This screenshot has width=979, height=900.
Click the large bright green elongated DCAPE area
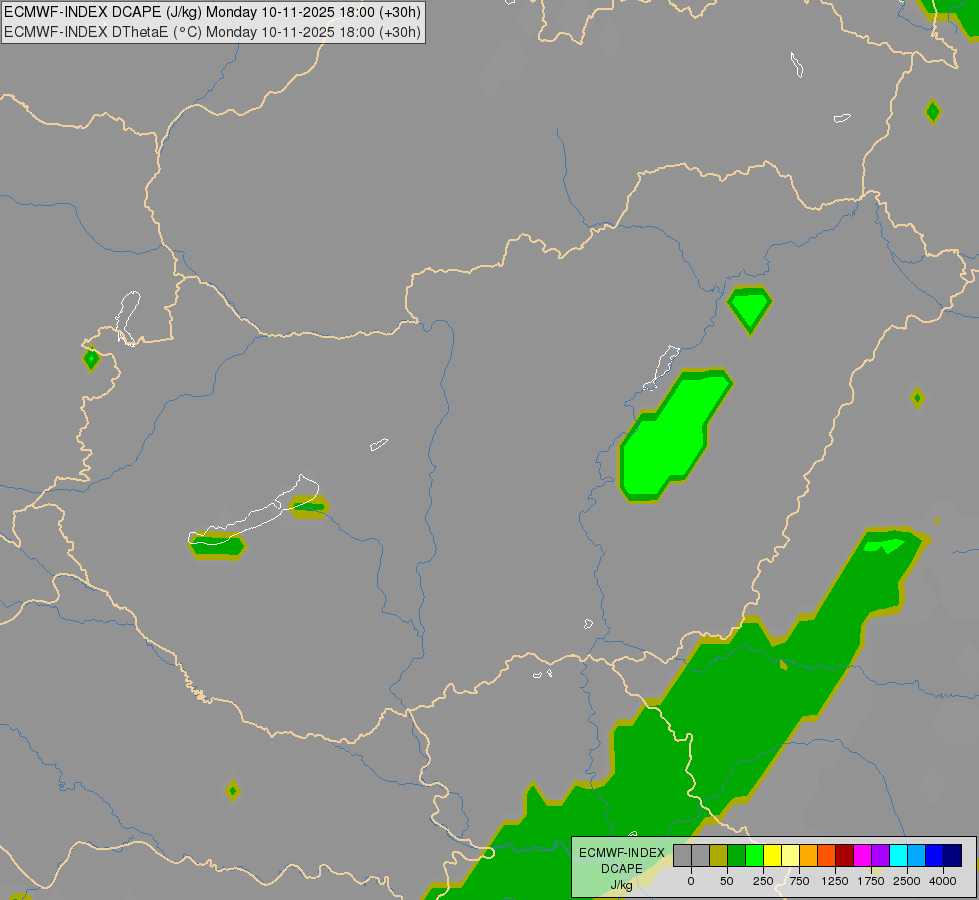(674, 435)
